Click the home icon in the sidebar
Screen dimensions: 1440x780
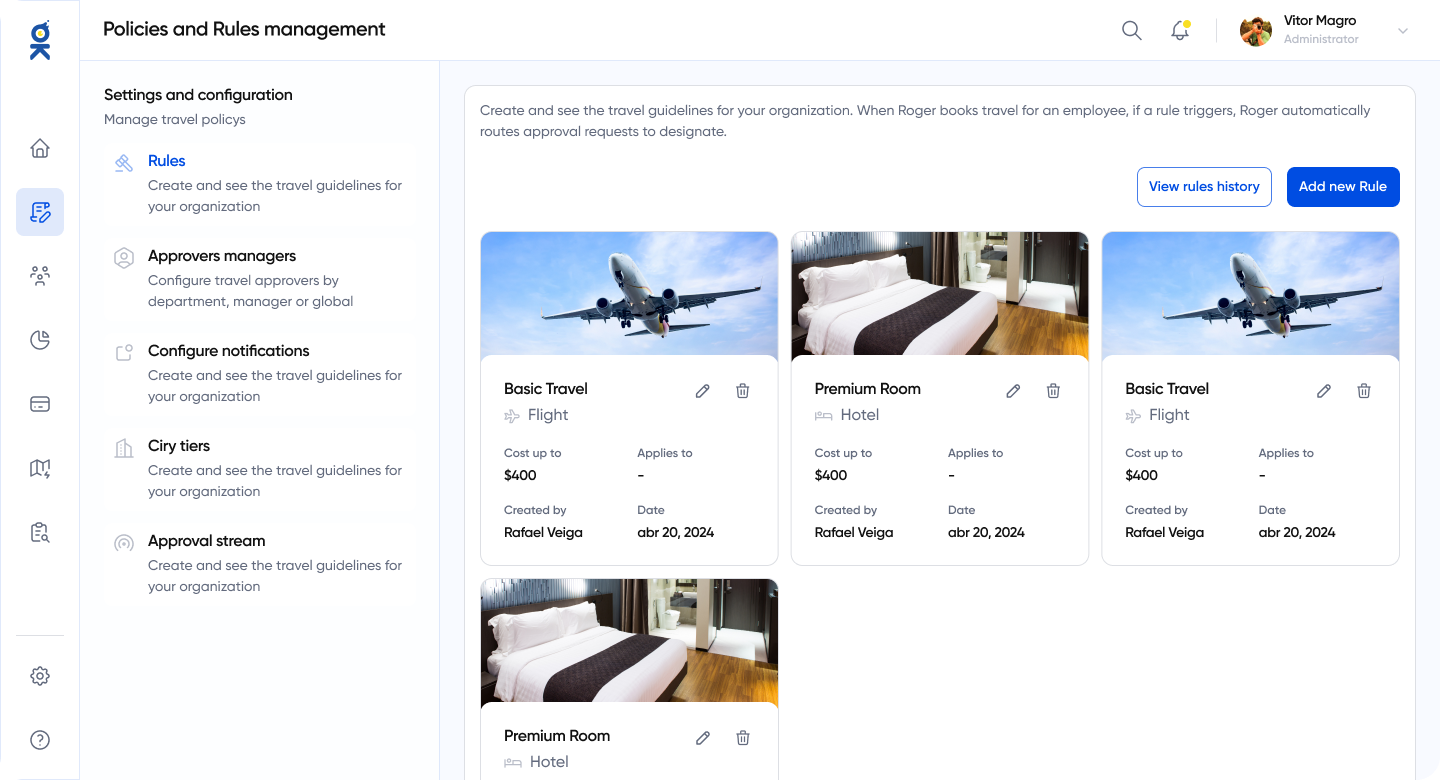coord(40,149)
